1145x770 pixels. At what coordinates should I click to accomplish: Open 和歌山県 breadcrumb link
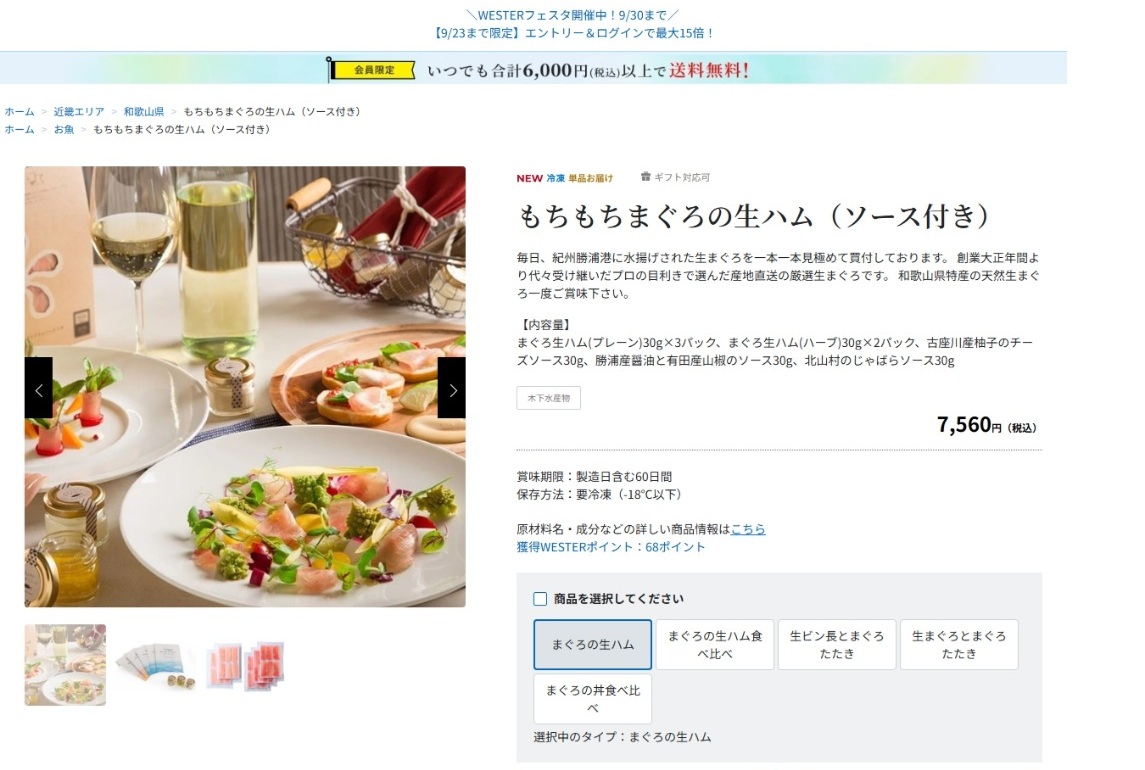[x=144, y=112]
